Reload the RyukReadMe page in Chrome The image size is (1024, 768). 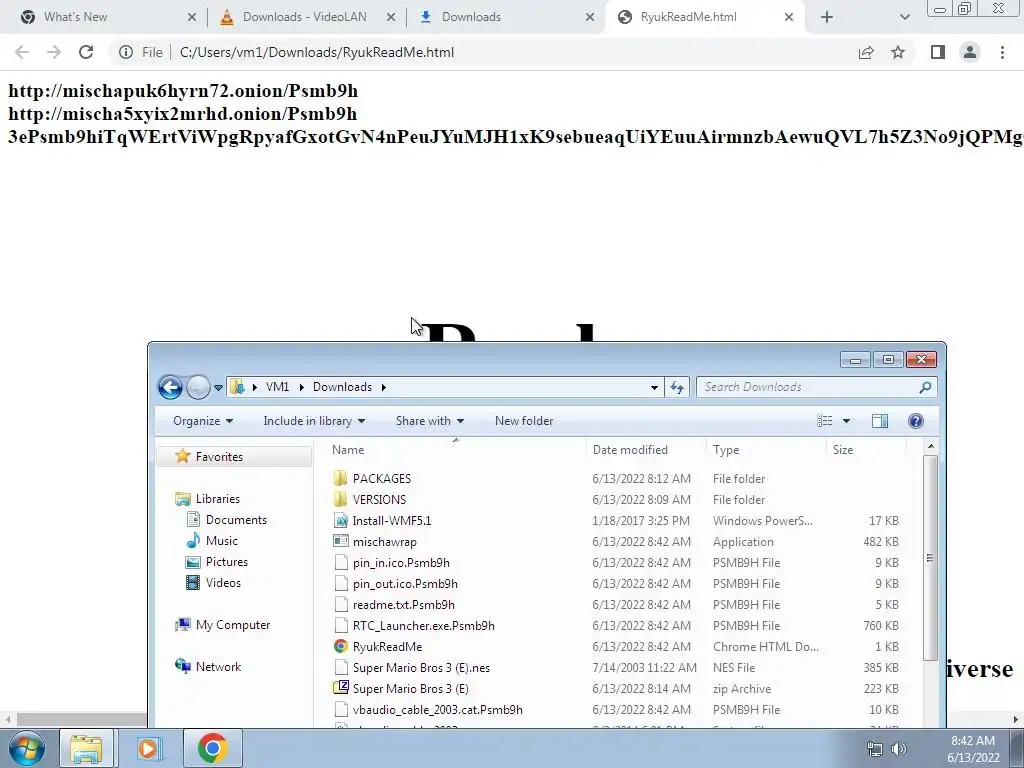click(x=86, y=52)
